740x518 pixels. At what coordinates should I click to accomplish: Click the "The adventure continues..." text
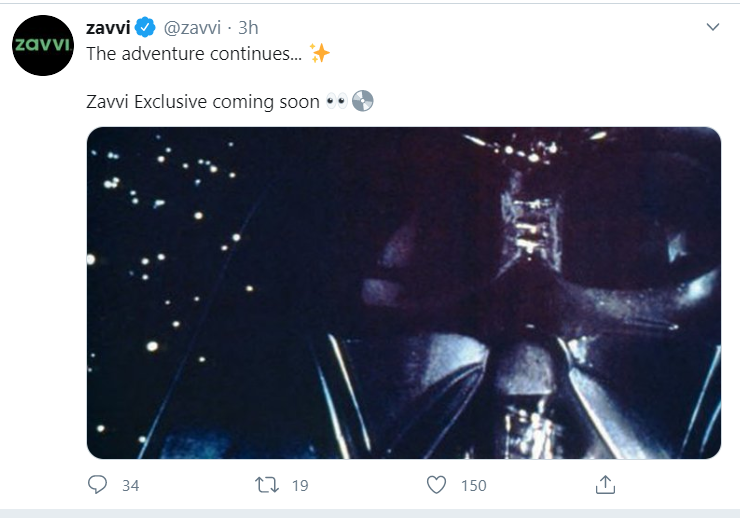194,54
